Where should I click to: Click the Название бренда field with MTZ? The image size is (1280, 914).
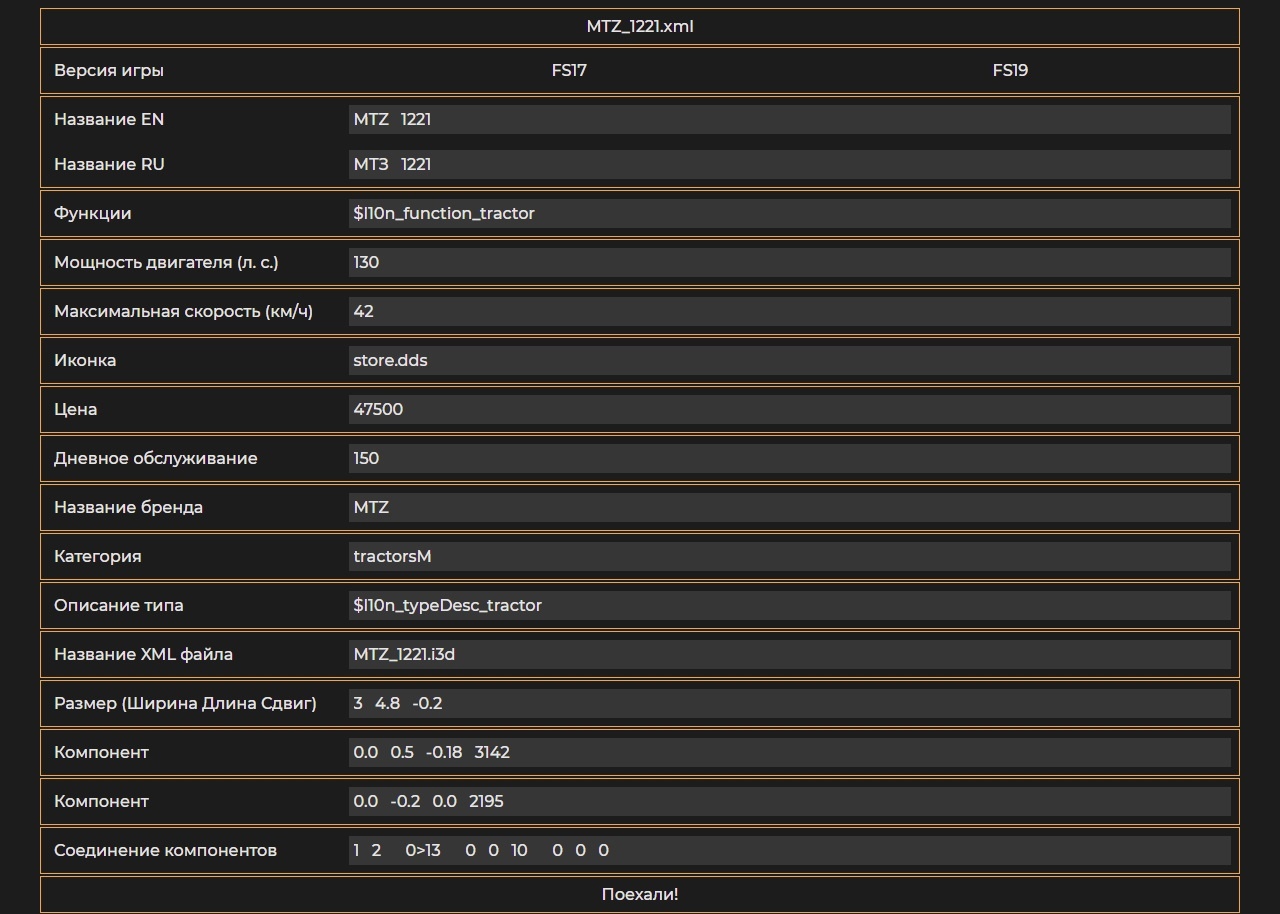(789, 507)
